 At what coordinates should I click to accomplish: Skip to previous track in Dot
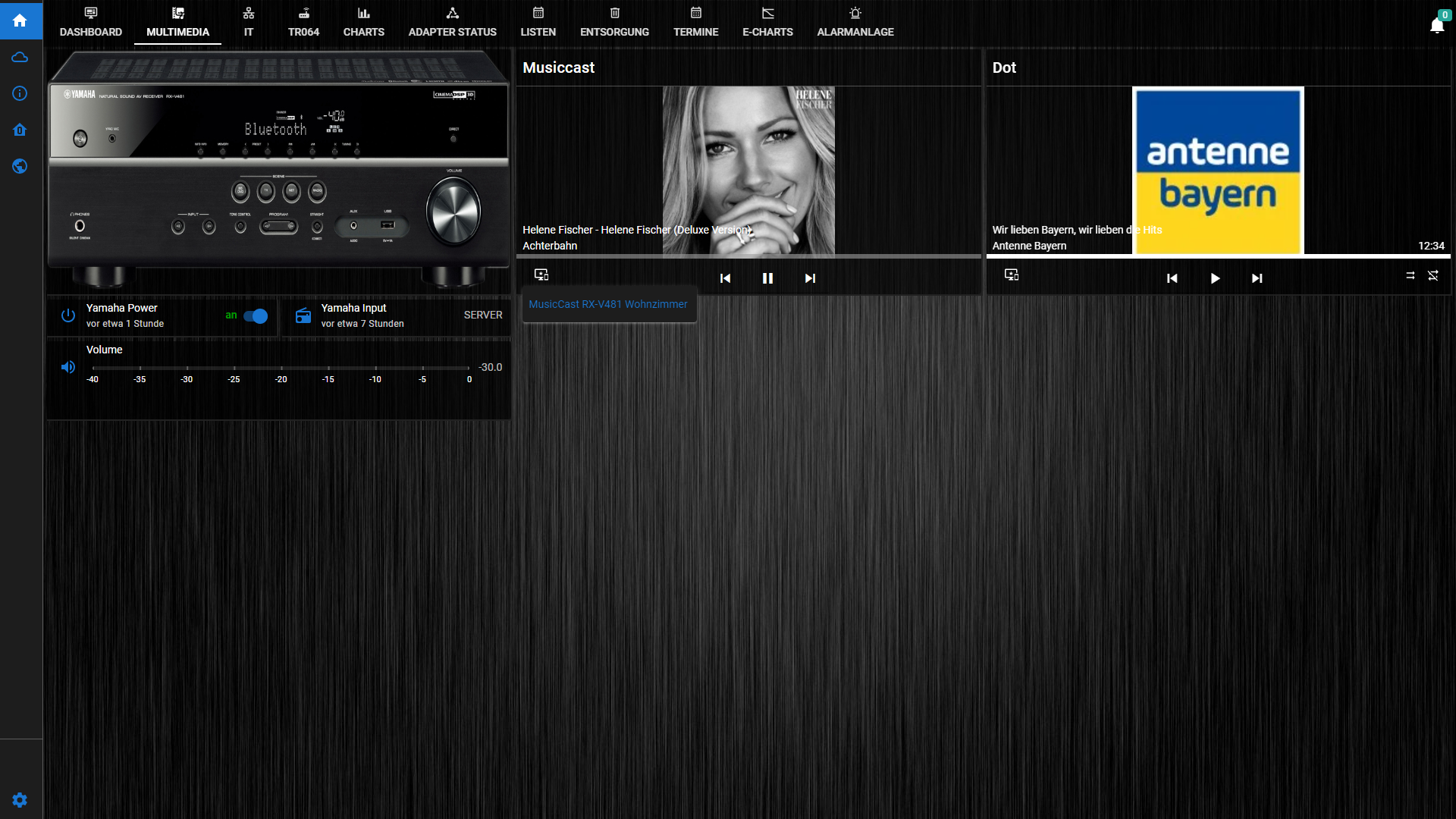click(x=1172, y=278)
